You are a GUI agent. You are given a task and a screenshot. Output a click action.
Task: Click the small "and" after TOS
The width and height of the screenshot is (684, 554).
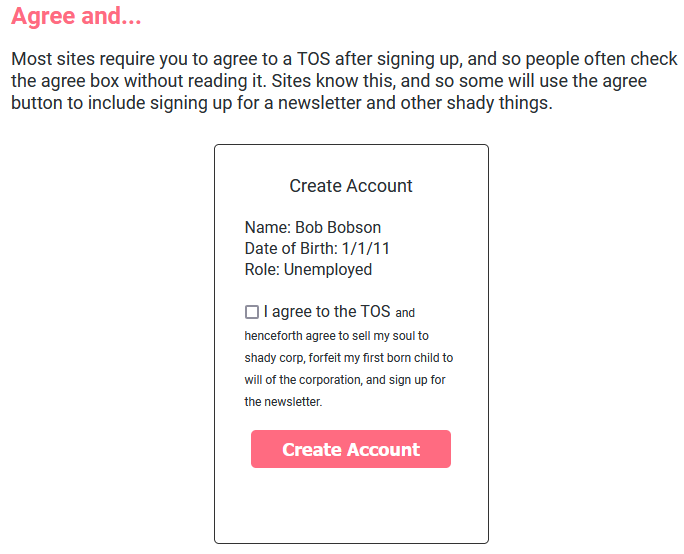point(405,313)
